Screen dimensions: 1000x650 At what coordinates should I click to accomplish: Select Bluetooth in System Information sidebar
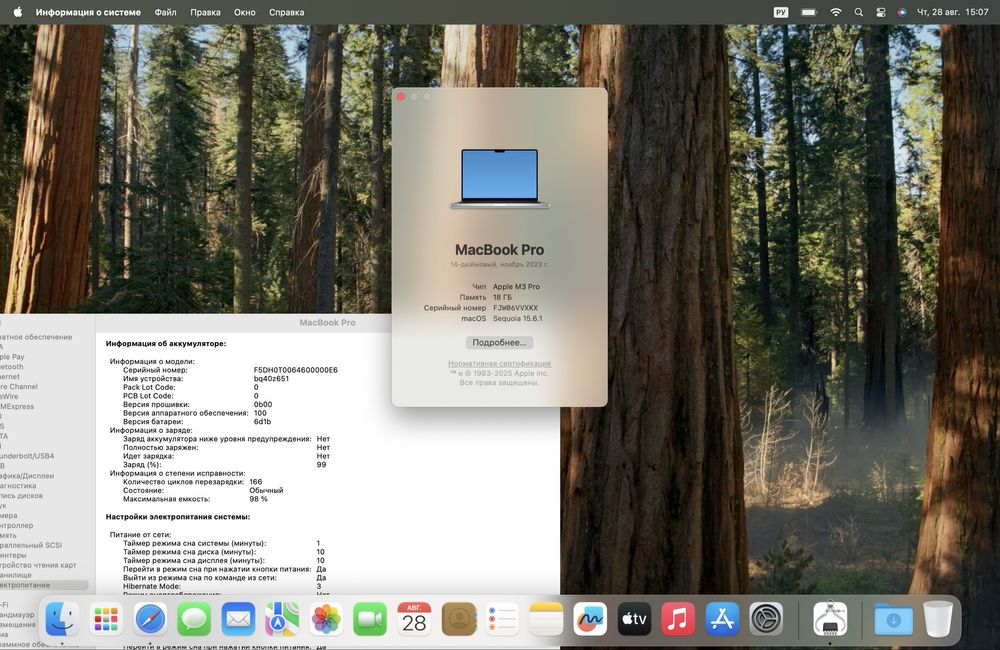coord(12,367)
